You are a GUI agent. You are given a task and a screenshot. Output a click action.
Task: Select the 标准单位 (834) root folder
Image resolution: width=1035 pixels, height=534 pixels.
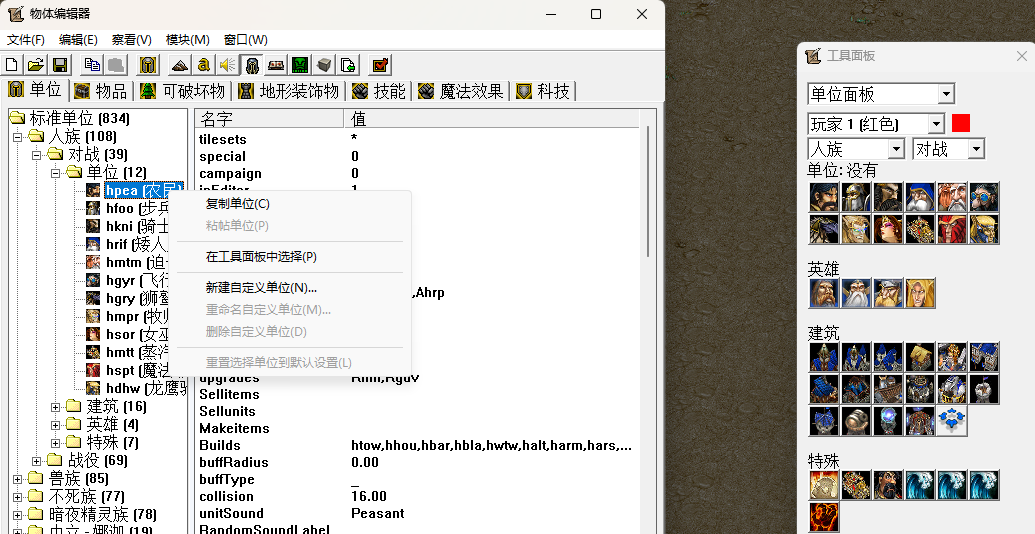coord(69,119)
